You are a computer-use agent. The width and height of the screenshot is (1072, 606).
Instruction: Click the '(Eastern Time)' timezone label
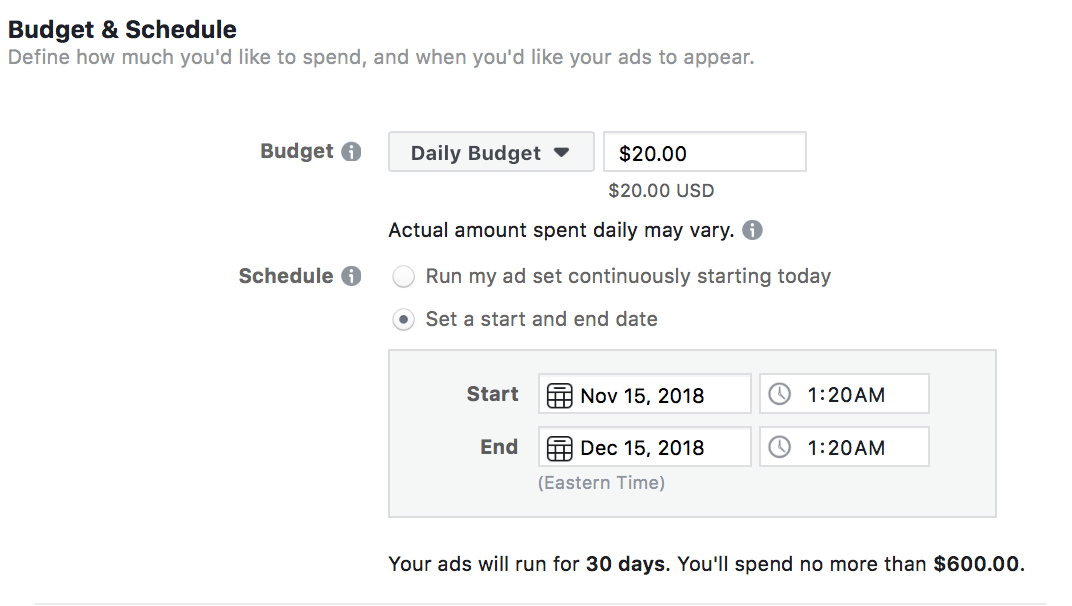coord(601,483)
